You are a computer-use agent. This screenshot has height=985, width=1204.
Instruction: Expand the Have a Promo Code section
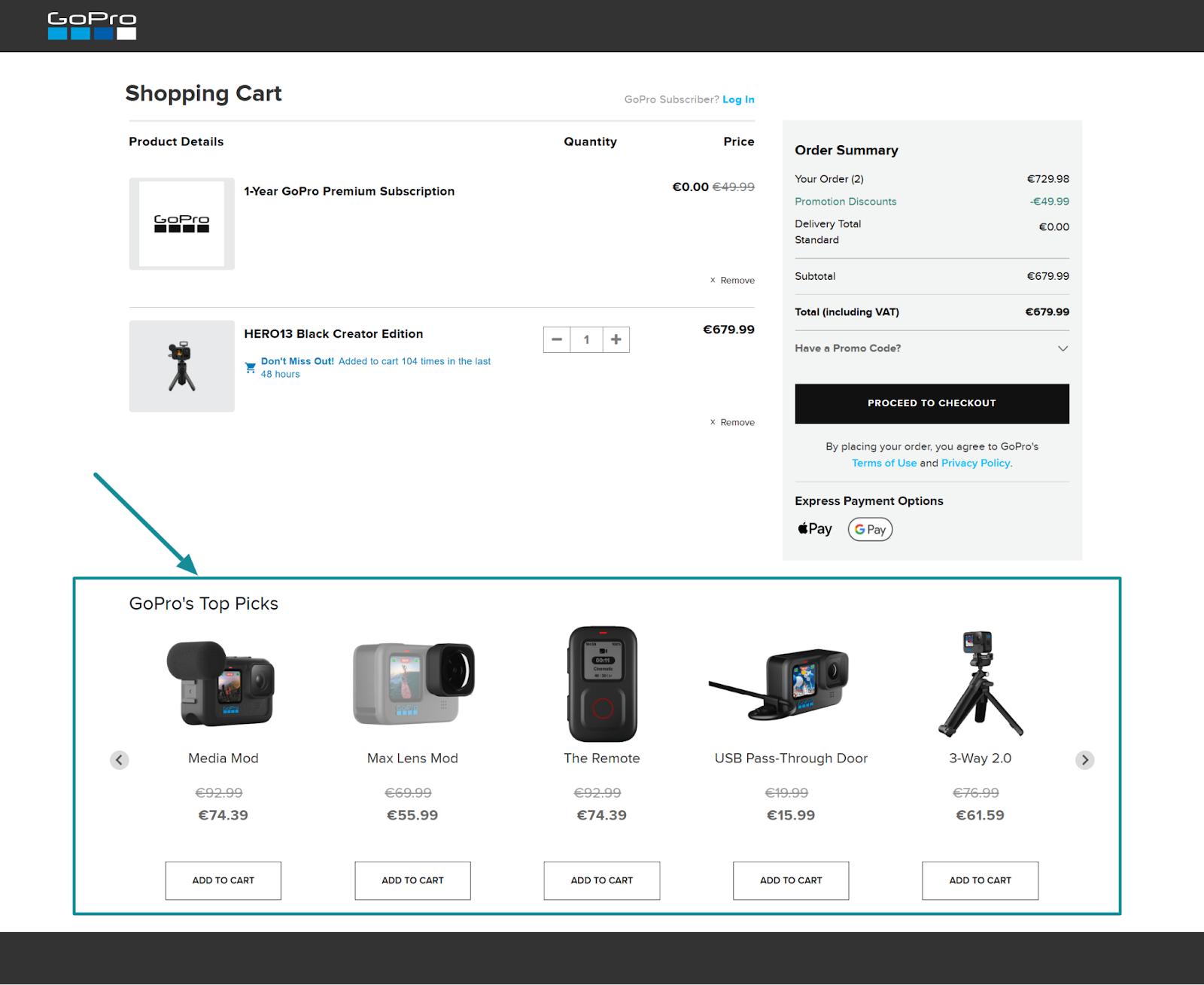click(x=932, y=348)
